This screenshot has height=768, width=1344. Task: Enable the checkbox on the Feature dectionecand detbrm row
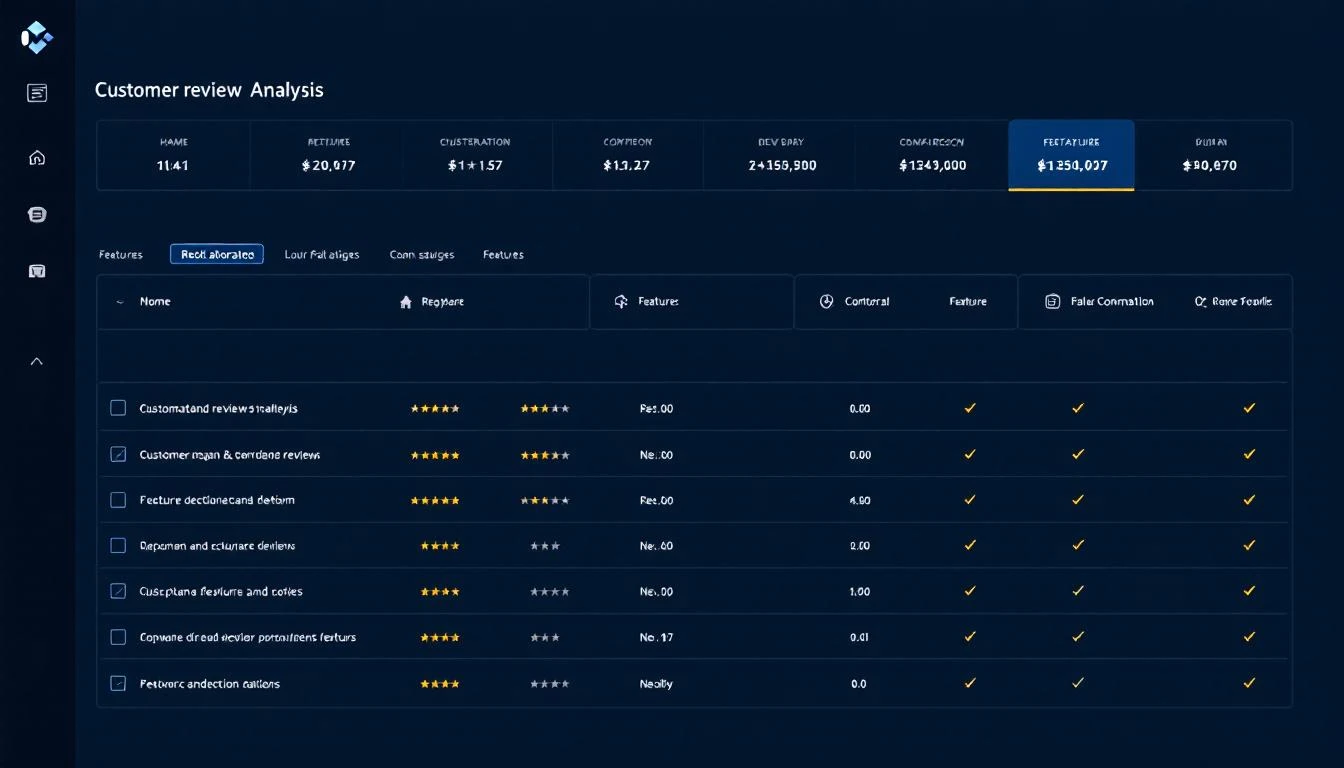(117, 500)
